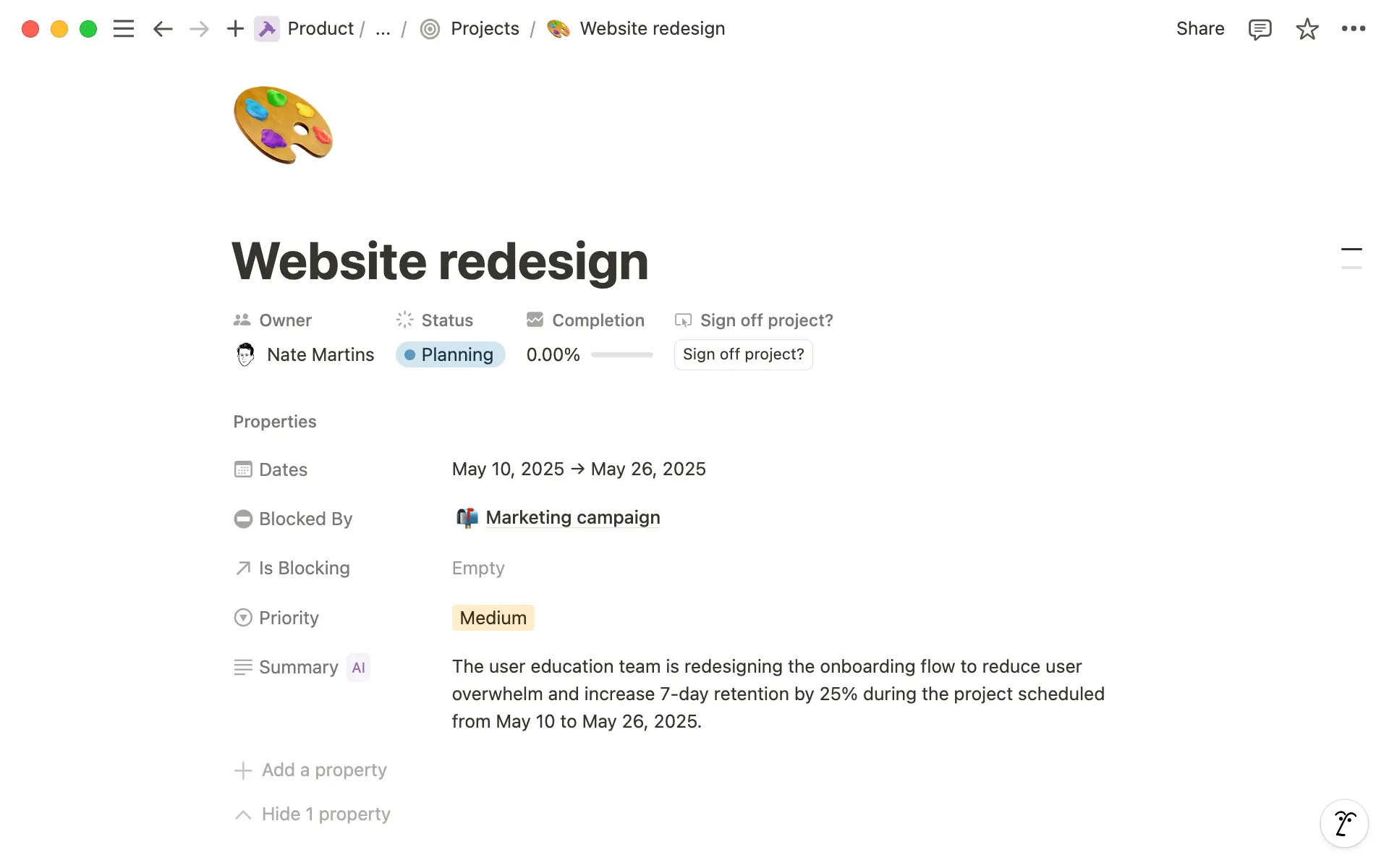Change the Planning status toggle
Screen dimensions: 1389x868
pos(450,354)
